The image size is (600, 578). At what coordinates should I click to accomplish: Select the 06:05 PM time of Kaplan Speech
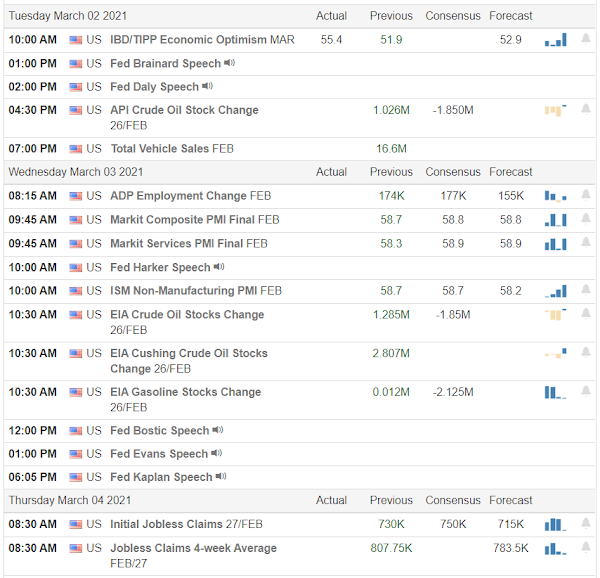(x=33, y=477)
